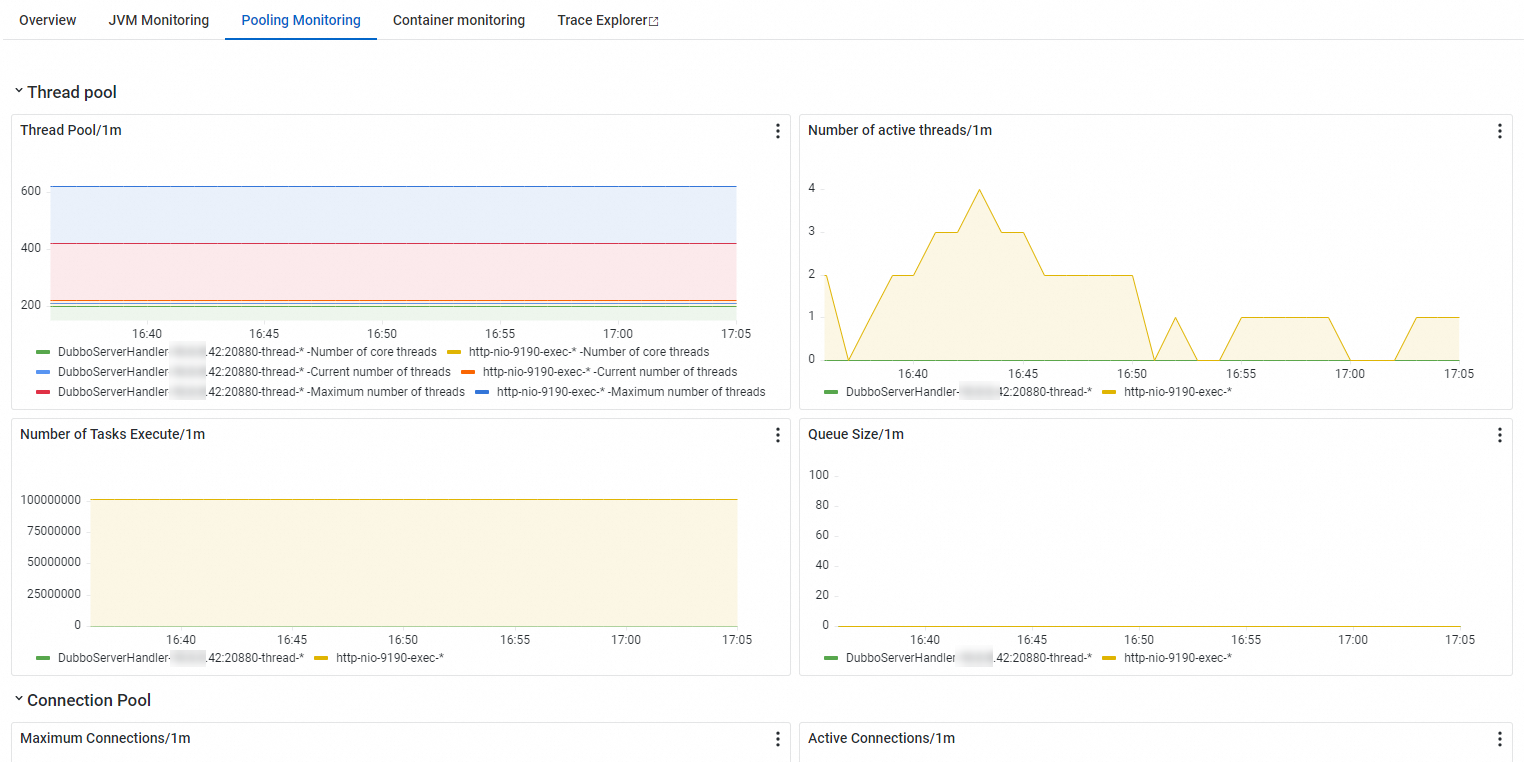Viewport: 1524px width, 762px height.
Task: Click the Number of Tasks Execute/1m title
Action: 112,434
